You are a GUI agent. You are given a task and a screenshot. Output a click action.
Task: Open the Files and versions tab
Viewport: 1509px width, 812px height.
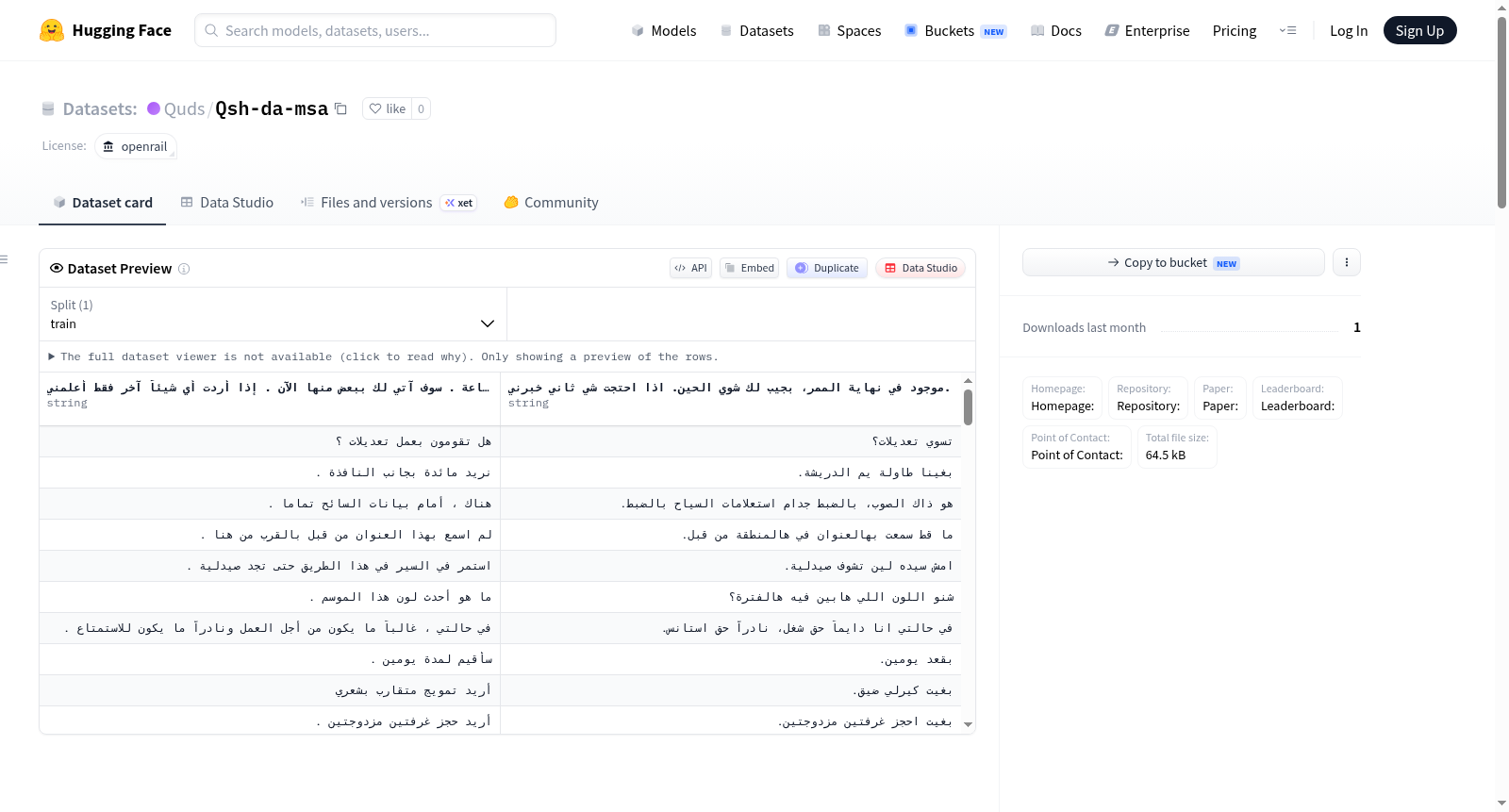click(x=389, y=203)
